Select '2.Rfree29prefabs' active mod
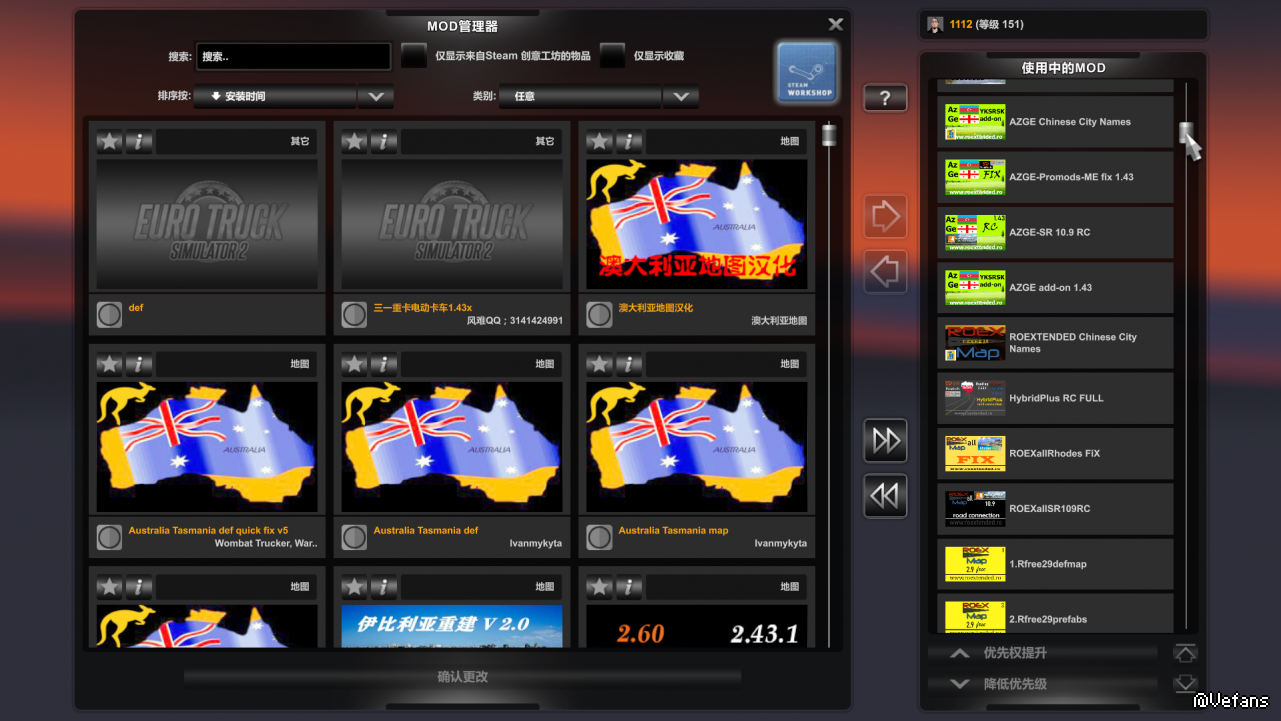1281x721 pixels. (x=1055, y=615)
